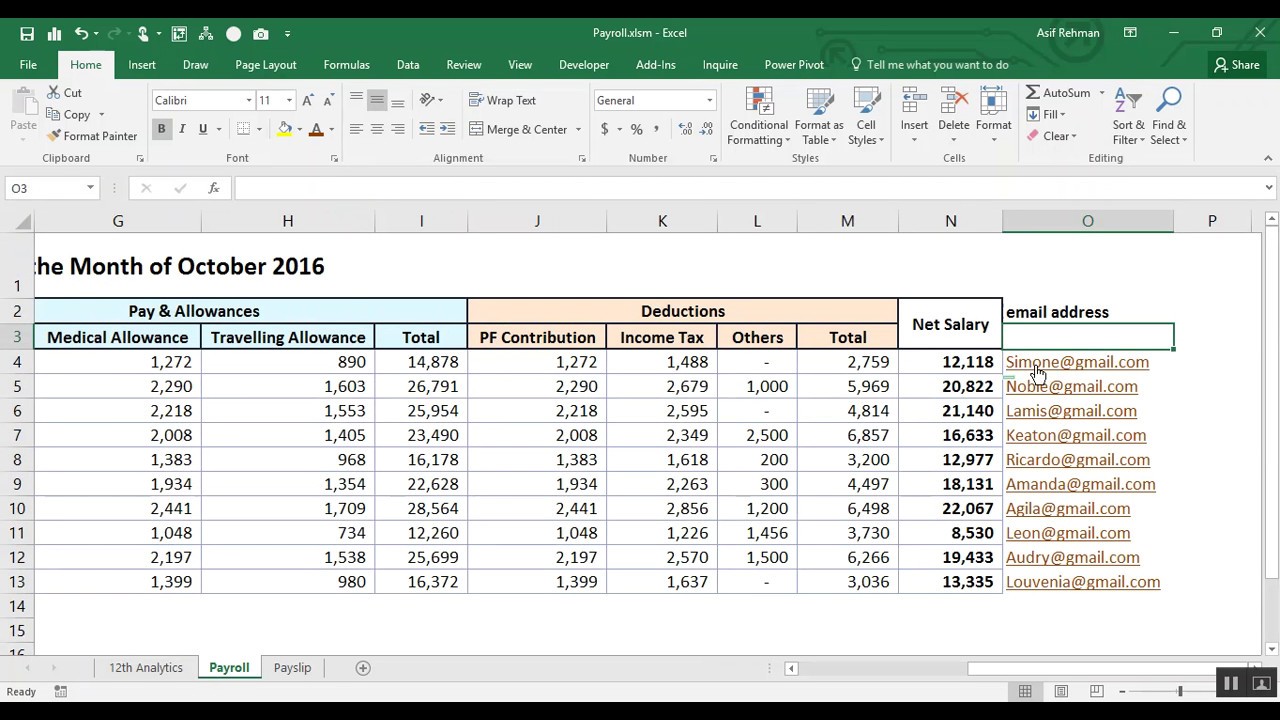Click the Cut scissors button
The height and width of the screenshot is (720, 1280).
65,92
